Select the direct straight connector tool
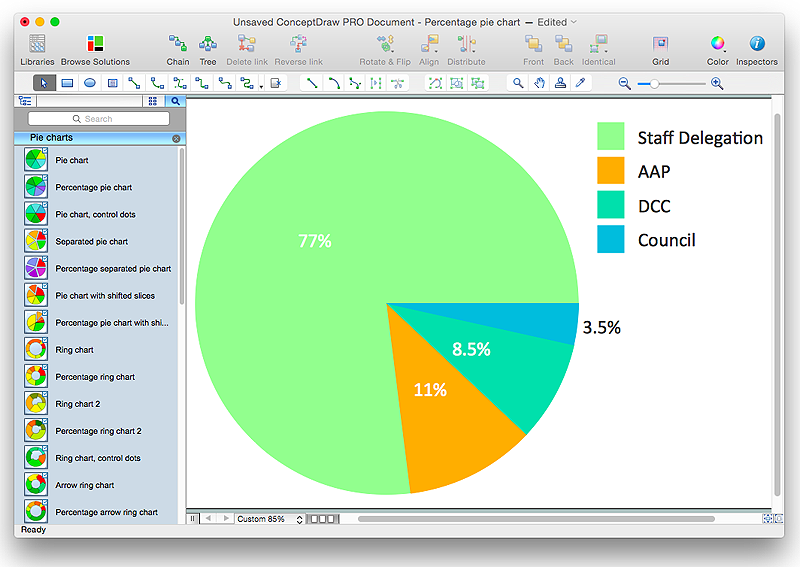The width and height of the screenshot is (800, 567). pos(134,83)
